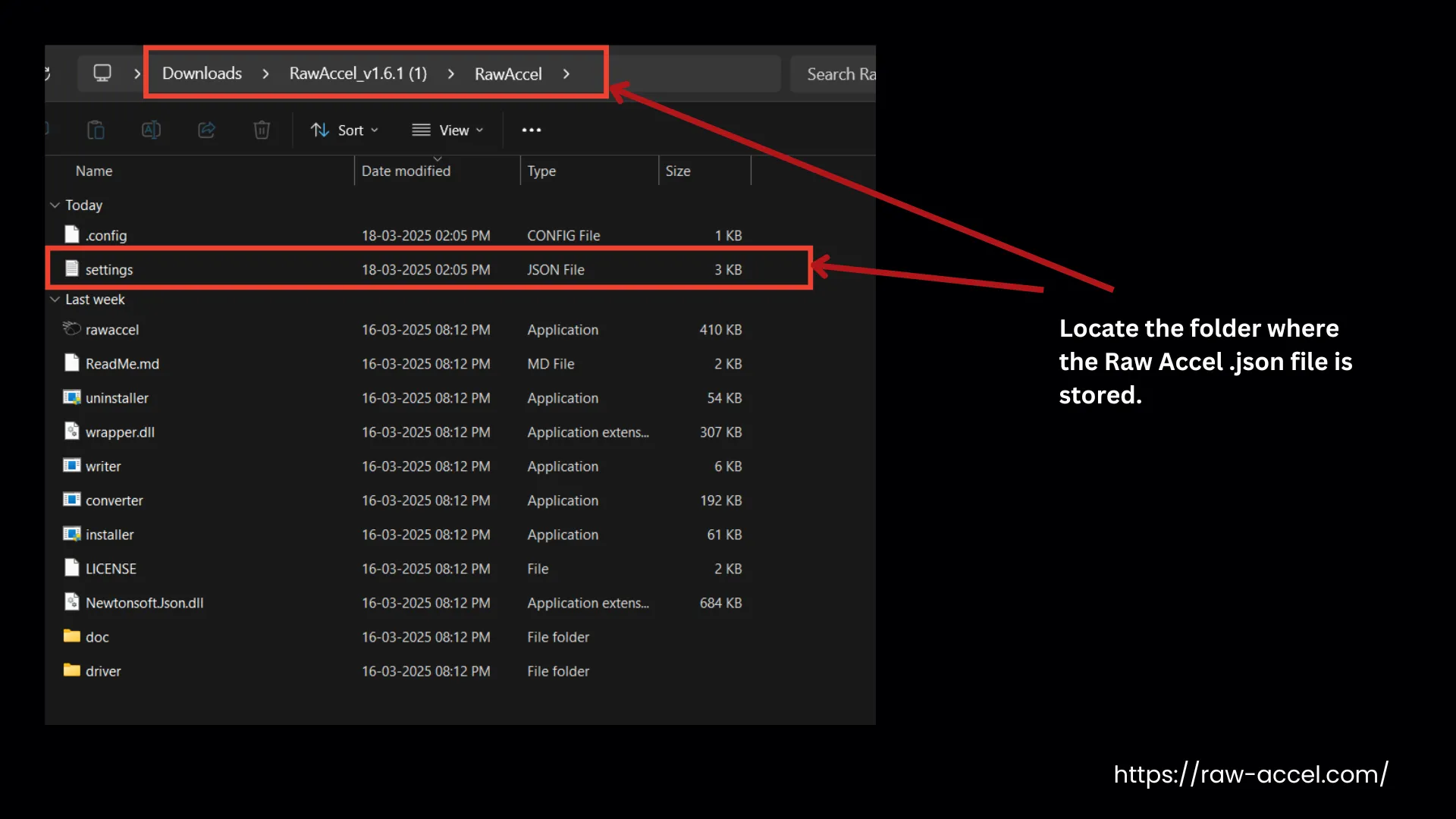Screen dimensions: 1456x819
Task: Select the LICENSE file name
Action: (111, 569)
